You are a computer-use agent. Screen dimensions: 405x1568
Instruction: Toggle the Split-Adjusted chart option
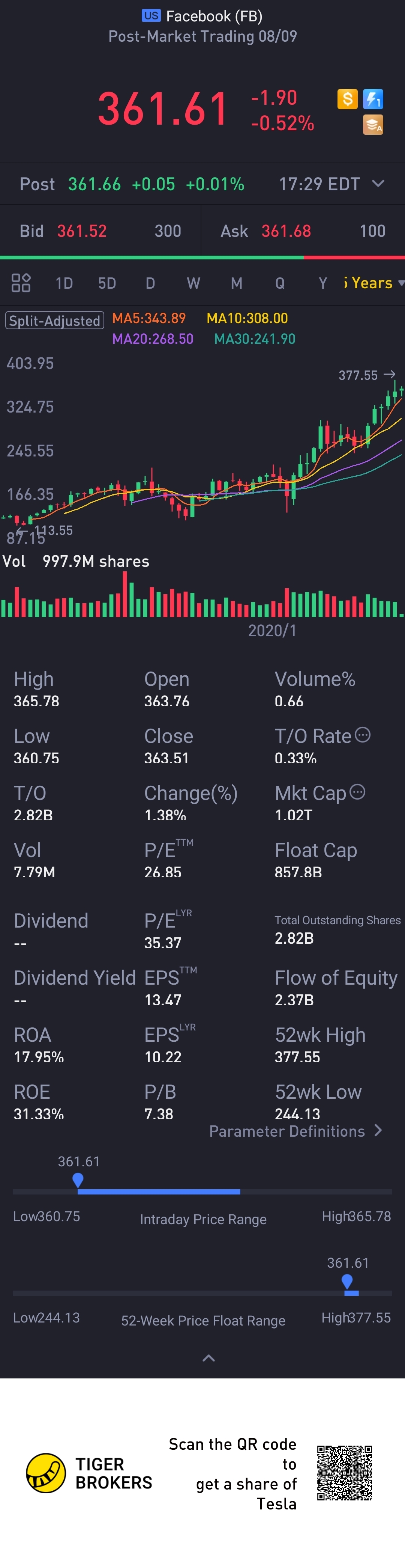pyautogui.click(x=55, y=321)
